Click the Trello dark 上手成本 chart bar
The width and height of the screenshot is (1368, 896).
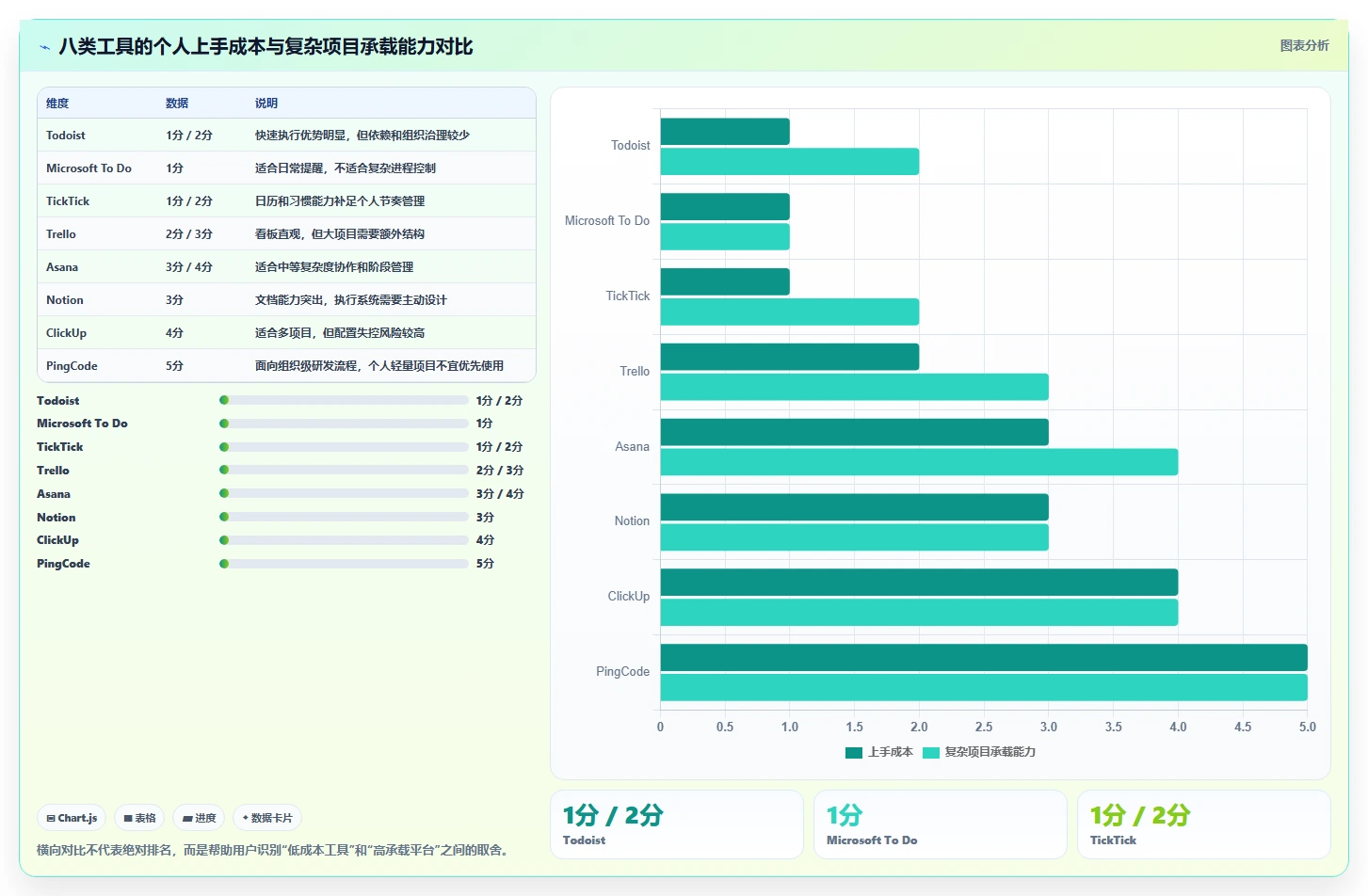790,357
